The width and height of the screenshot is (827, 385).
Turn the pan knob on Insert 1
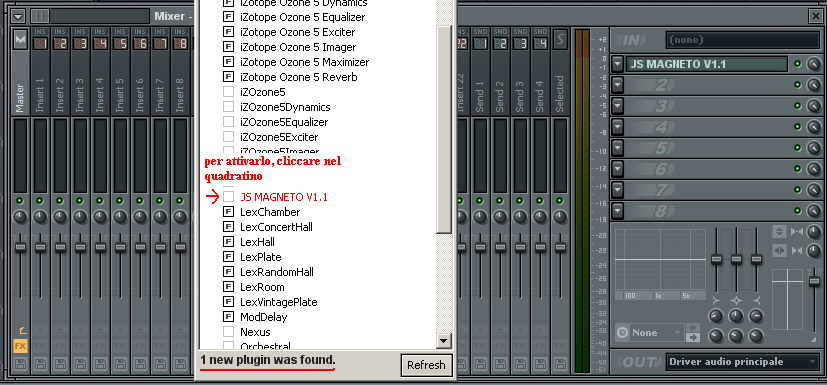click(x=40, y=217)
